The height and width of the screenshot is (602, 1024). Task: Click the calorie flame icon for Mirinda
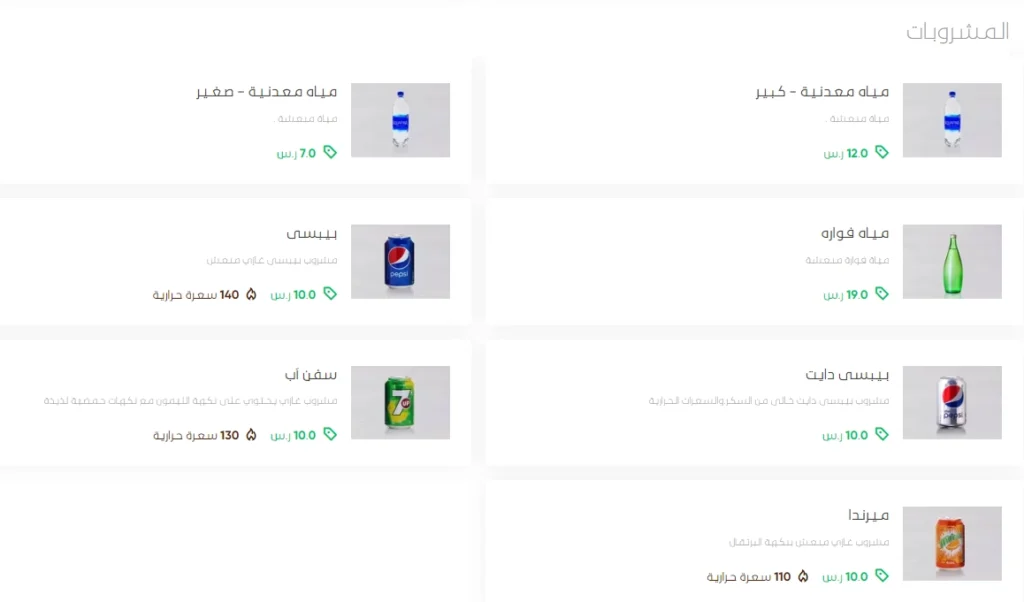803,576
